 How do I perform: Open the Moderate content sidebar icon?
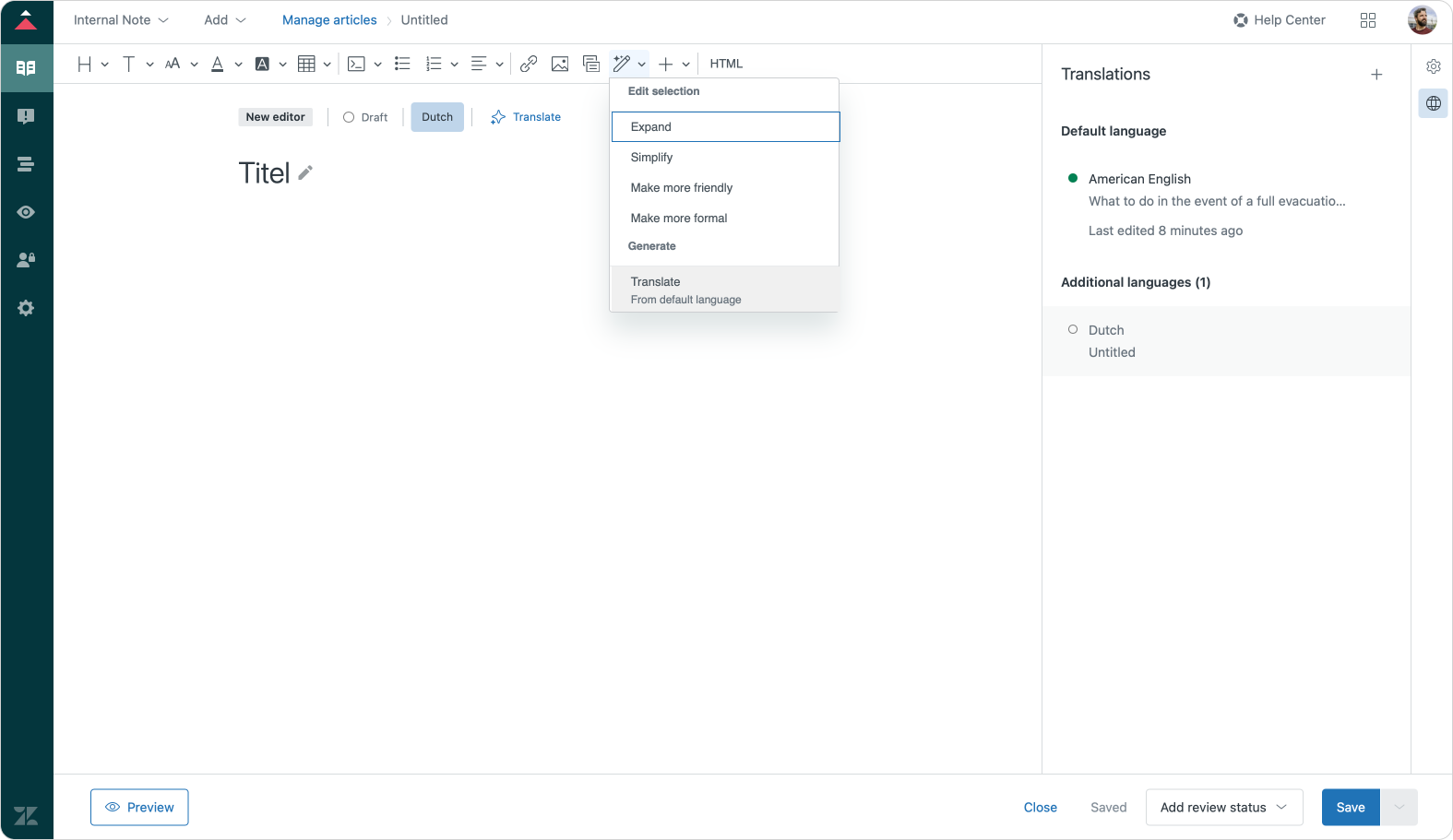[26, 116]
